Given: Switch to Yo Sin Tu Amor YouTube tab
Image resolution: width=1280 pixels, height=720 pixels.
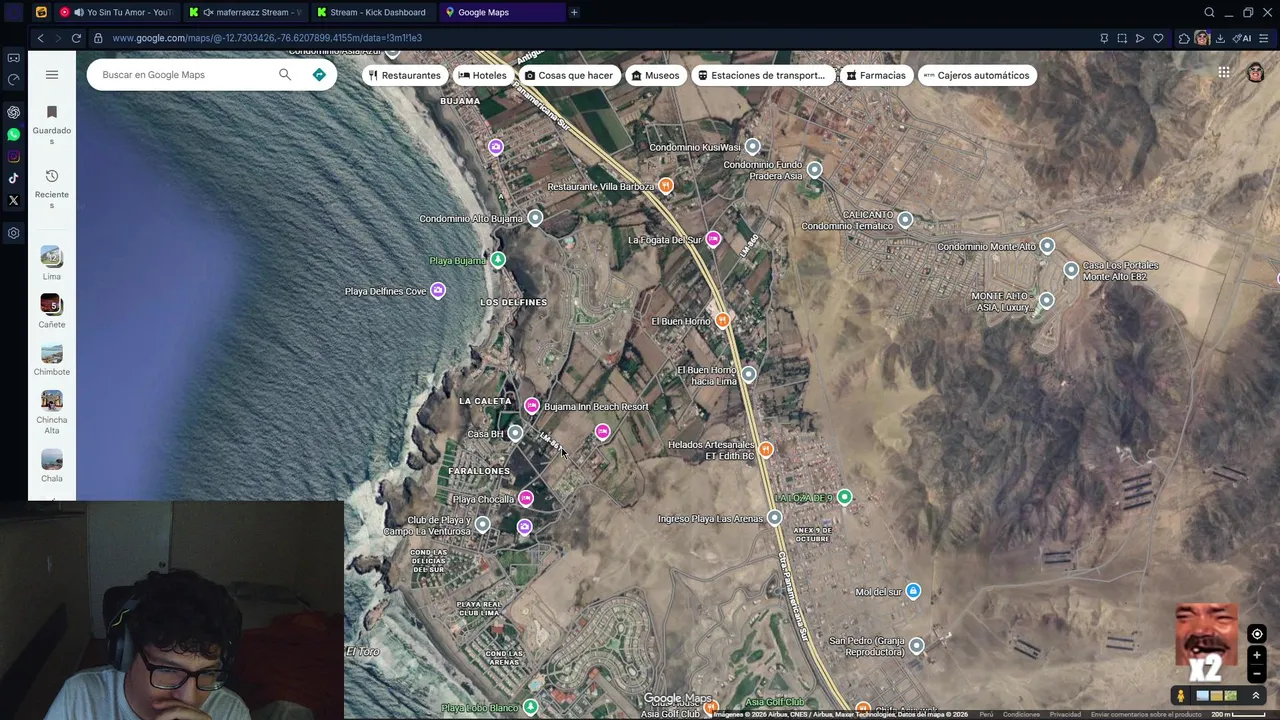Looking at the screenshot, I should (x=117, y=12).
